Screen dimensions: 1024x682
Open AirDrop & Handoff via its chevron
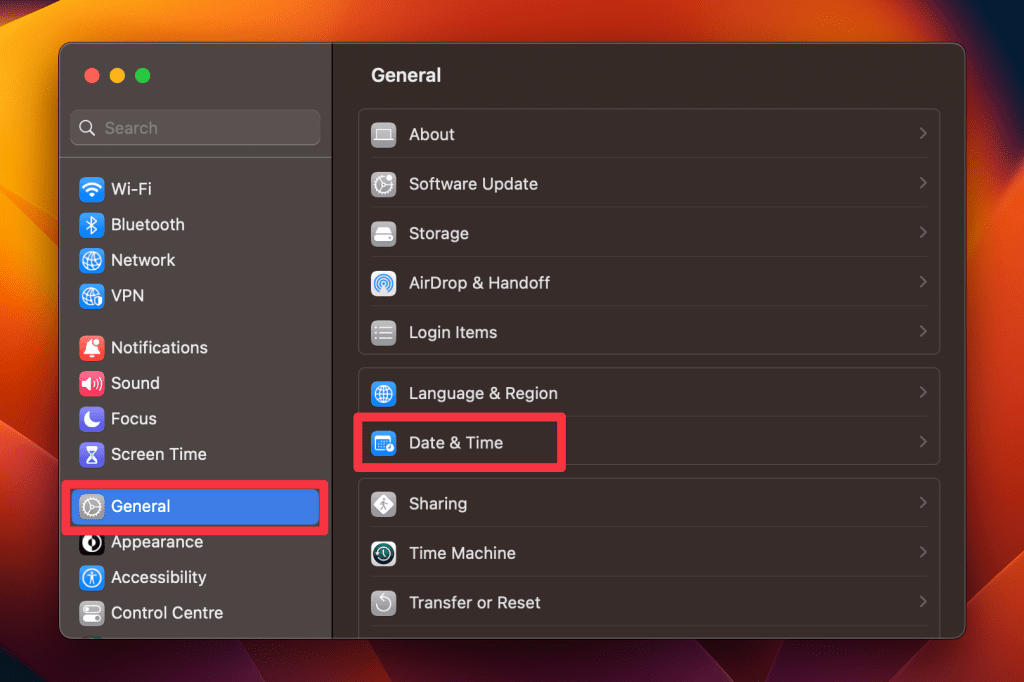(x=923, y=282)
